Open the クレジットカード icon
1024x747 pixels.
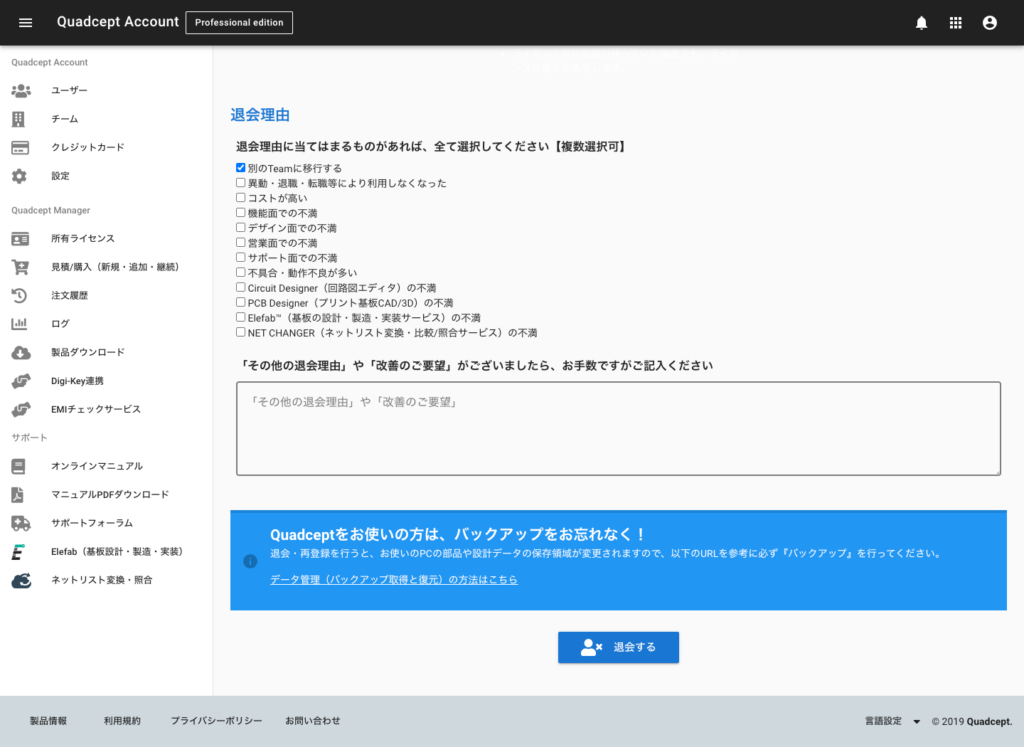pos(22,147)
